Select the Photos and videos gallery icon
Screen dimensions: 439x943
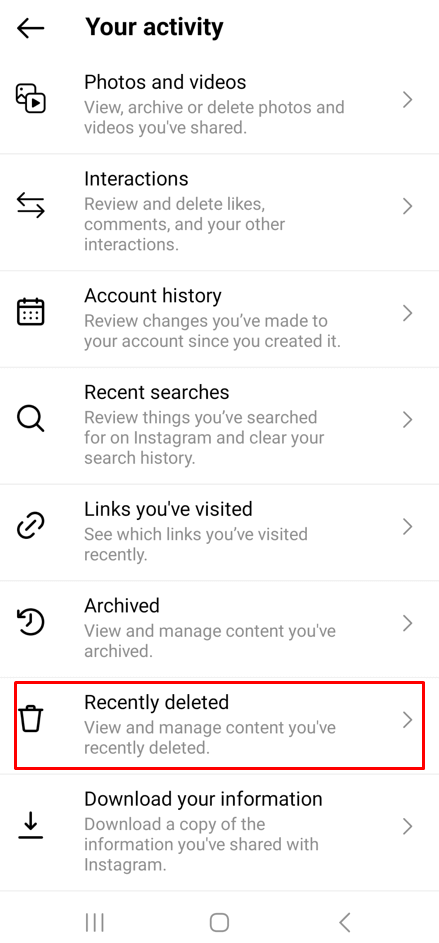(31, 99)
